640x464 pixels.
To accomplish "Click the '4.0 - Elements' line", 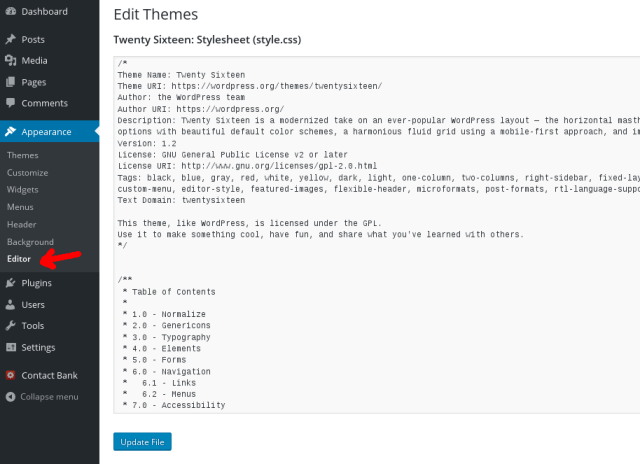I will pos(162,349).
